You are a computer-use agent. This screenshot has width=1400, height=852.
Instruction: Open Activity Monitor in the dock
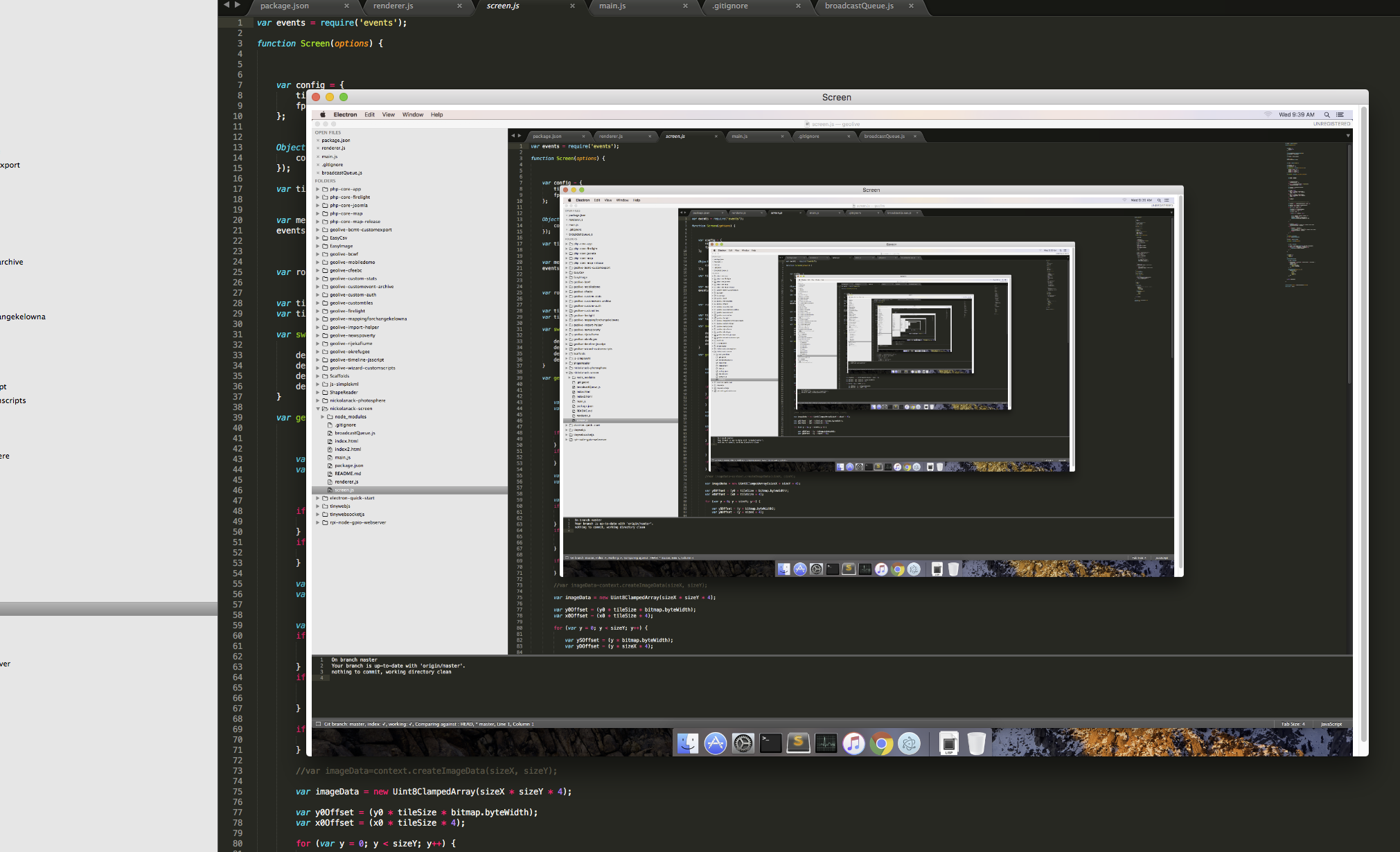tap(826, 743)
